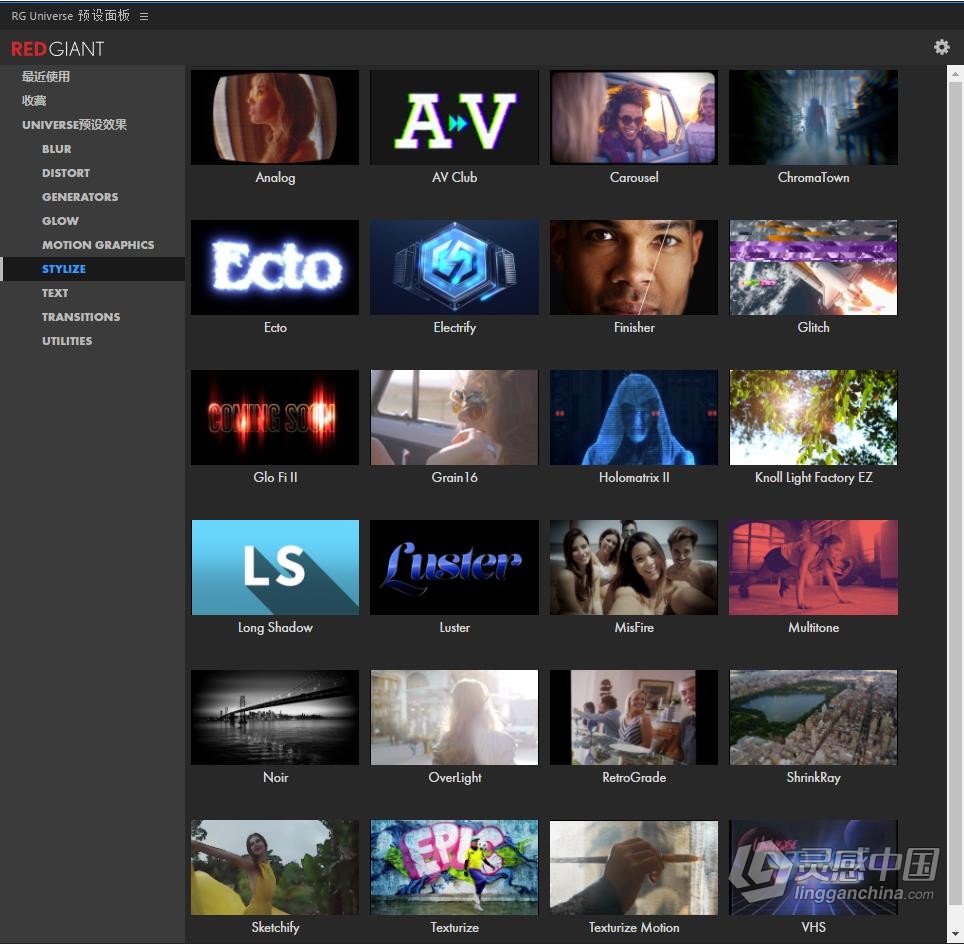Open the settings gear icon

point(941,47)
